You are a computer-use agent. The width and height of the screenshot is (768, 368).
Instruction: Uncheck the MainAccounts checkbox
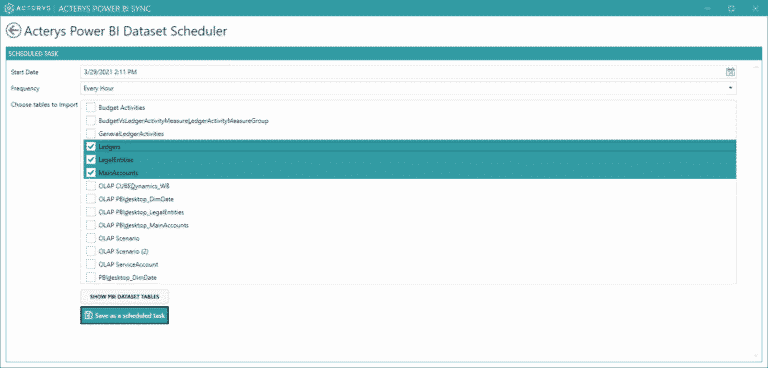[x=91, y=173]
